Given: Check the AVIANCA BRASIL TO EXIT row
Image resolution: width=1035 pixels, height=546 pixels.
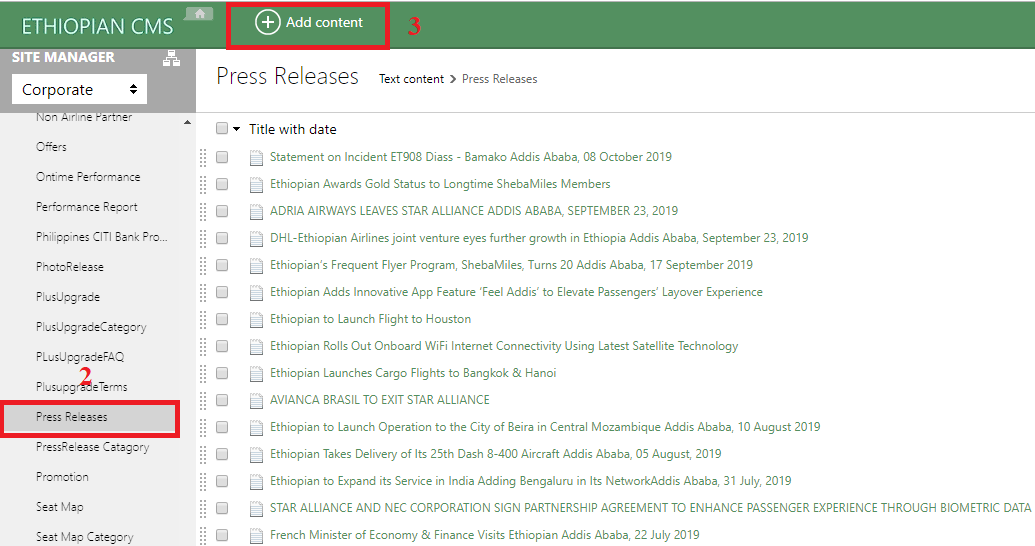Looking at the screenshot, I should (222, 401).
